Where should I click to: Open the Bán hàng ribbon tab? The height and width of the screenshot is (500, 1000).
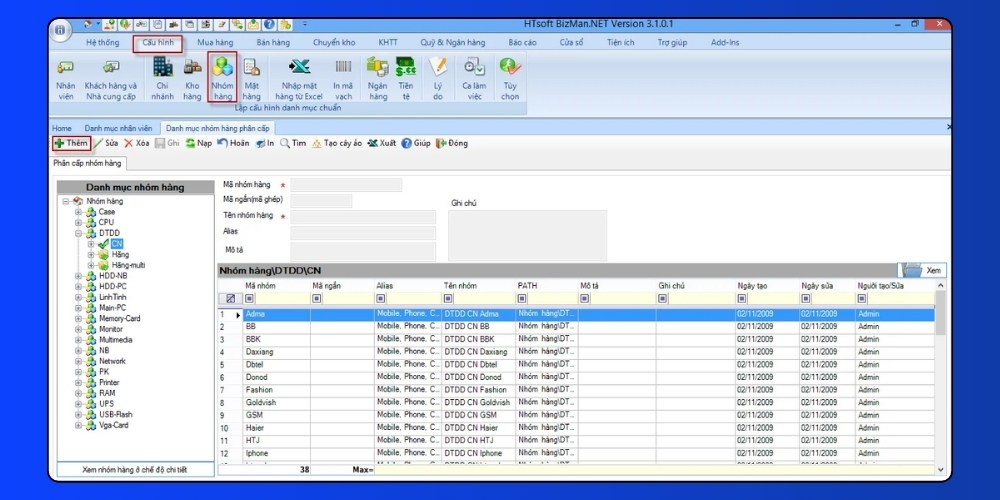(x=273, y=43)
